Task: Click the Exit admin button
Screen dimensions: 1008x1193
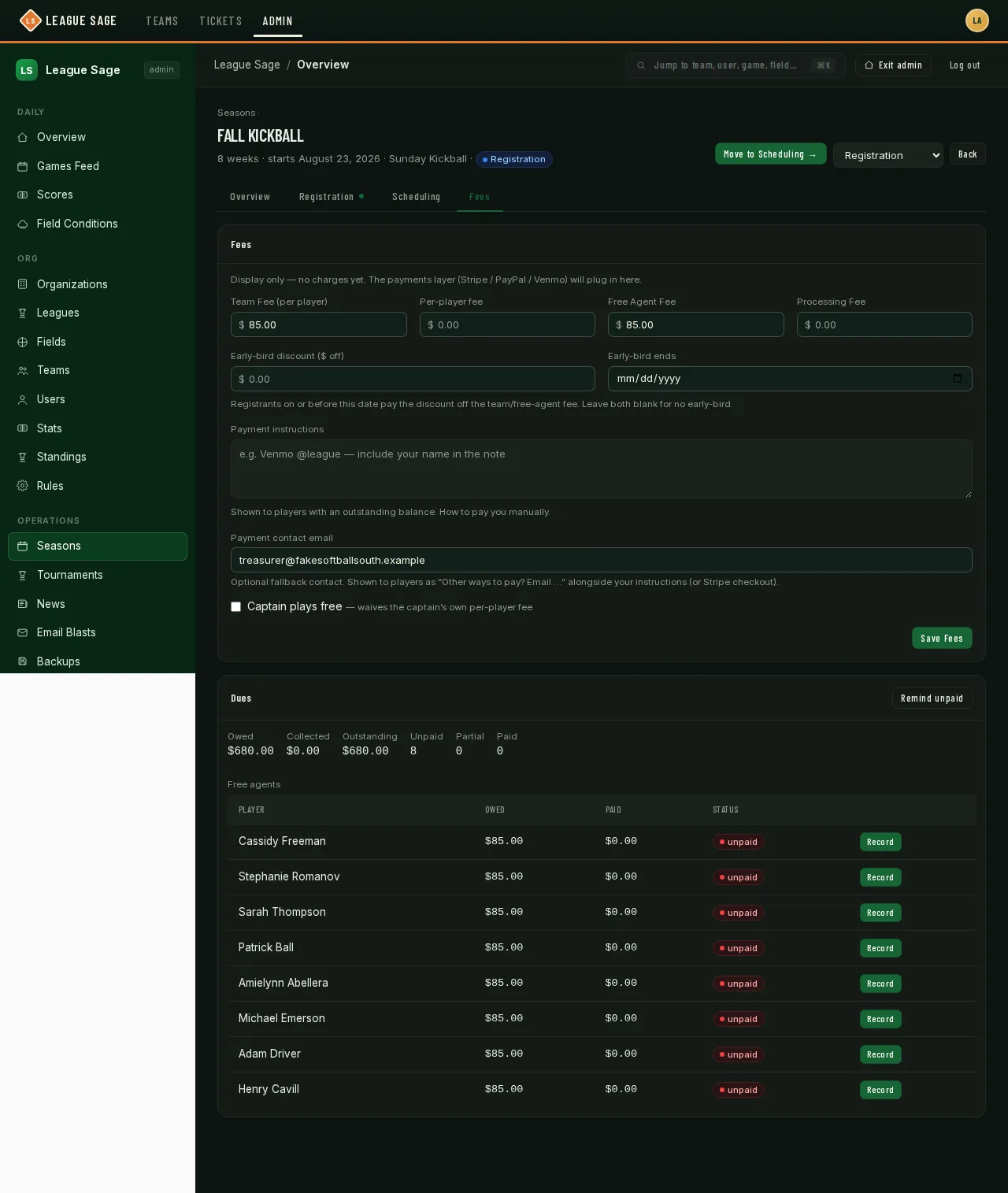Action: [893, 65]
